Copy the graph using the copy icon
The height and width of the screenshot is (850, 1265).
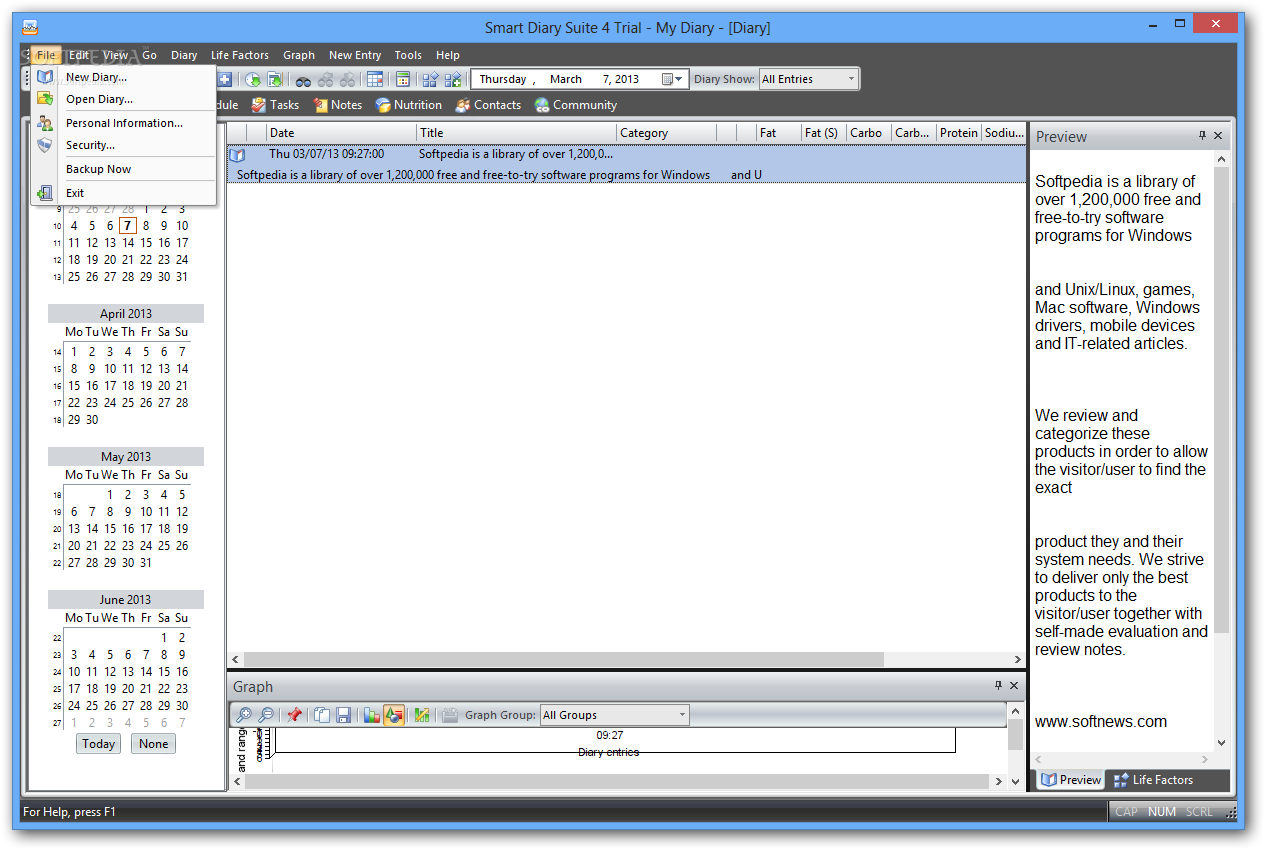tap(322, 715)
